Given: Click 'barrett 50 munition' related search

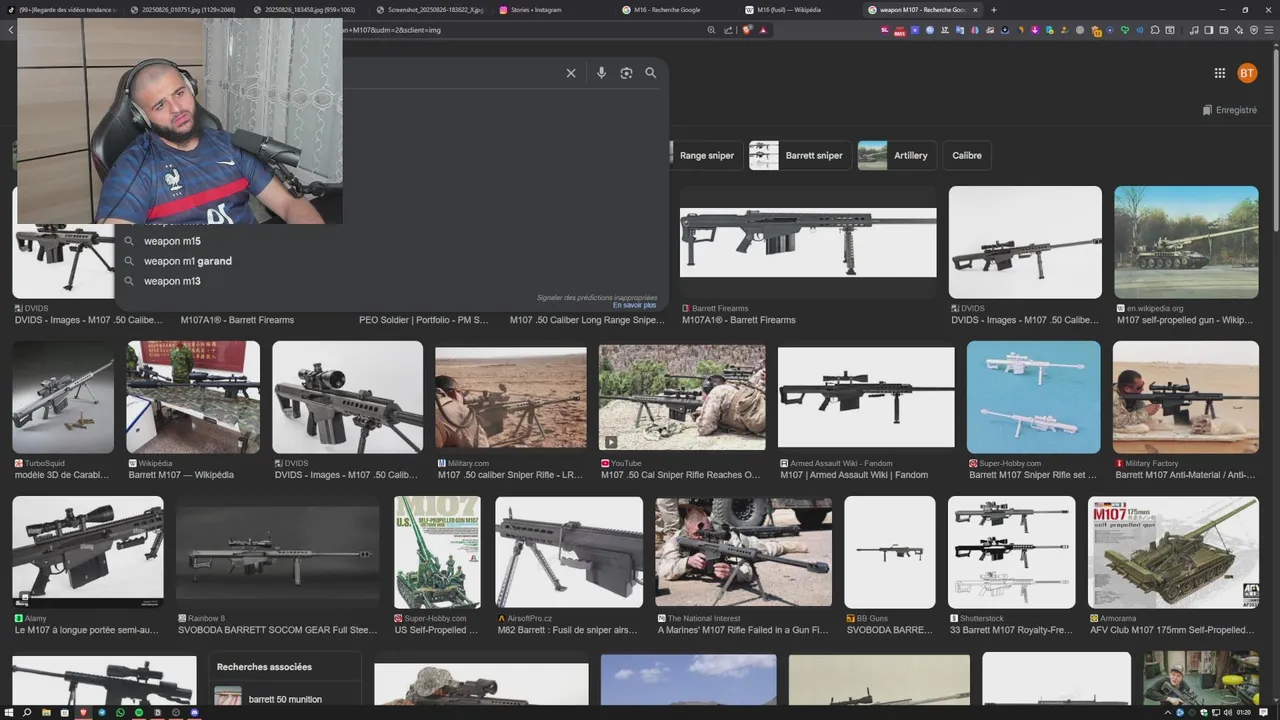Looking at the screenshot, I should coord(285,699).
